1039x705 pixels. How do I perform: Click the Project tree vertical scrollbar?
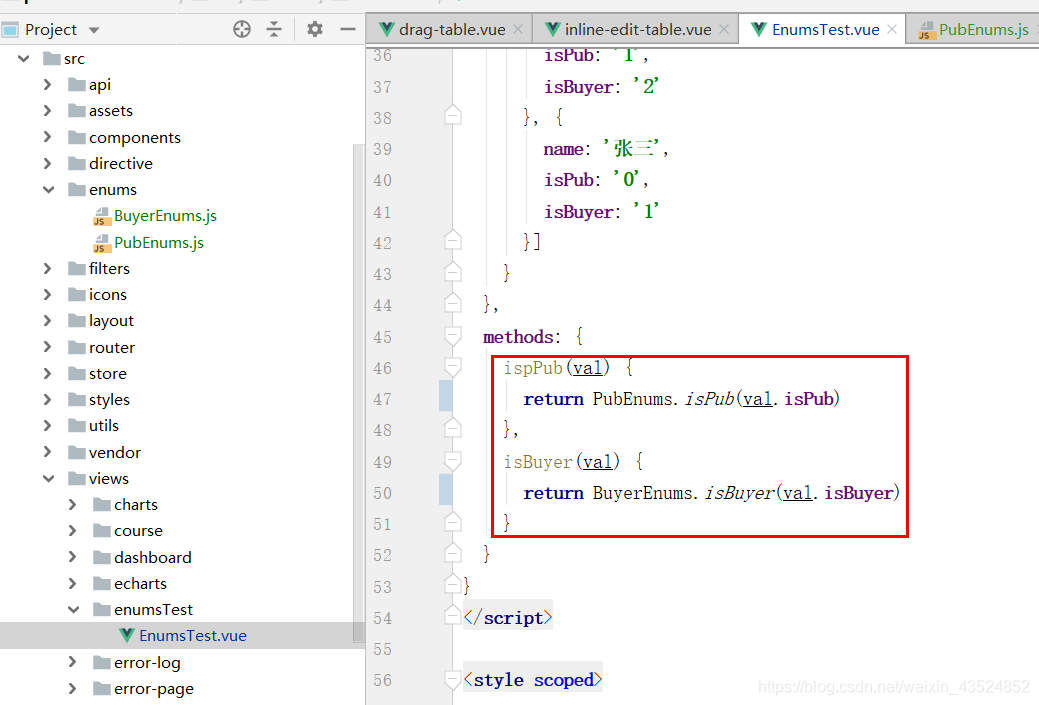tap(358, 392)
